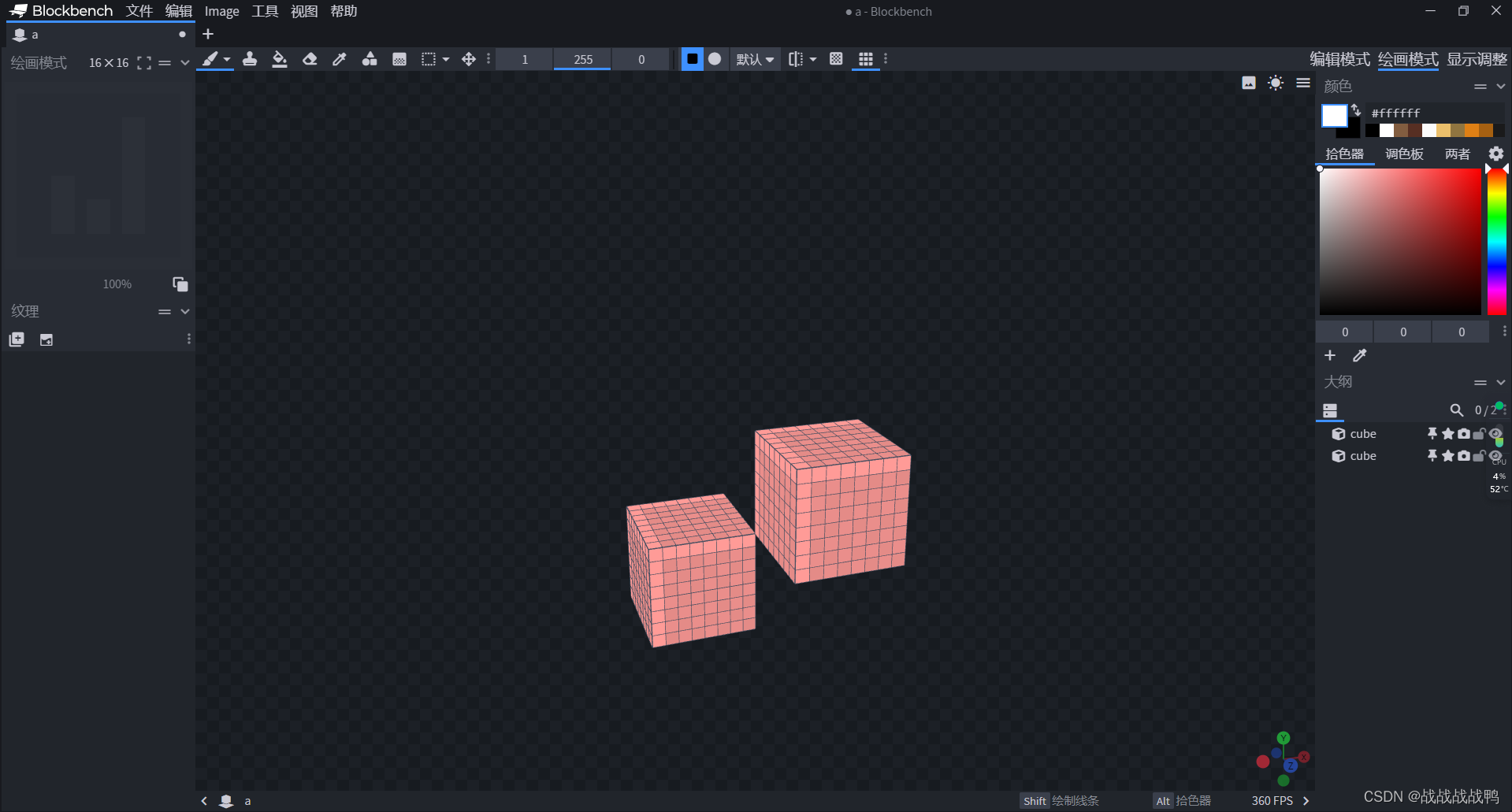Image resolution: width=1512 pixels, height=812 pixels.
Task: Hide the first cube with its eye toggle
Action: [x=1494, y=433]
